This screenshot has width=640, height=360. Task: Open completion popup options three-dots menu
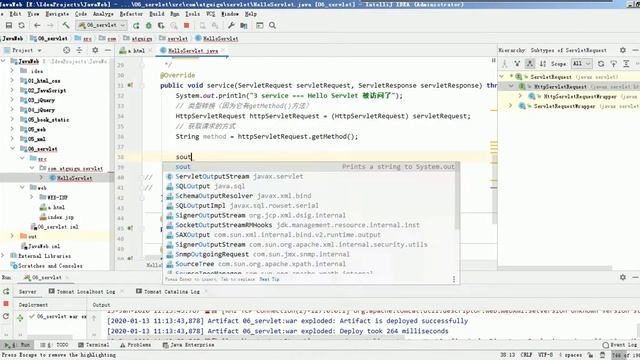click(x=453, y=279)
